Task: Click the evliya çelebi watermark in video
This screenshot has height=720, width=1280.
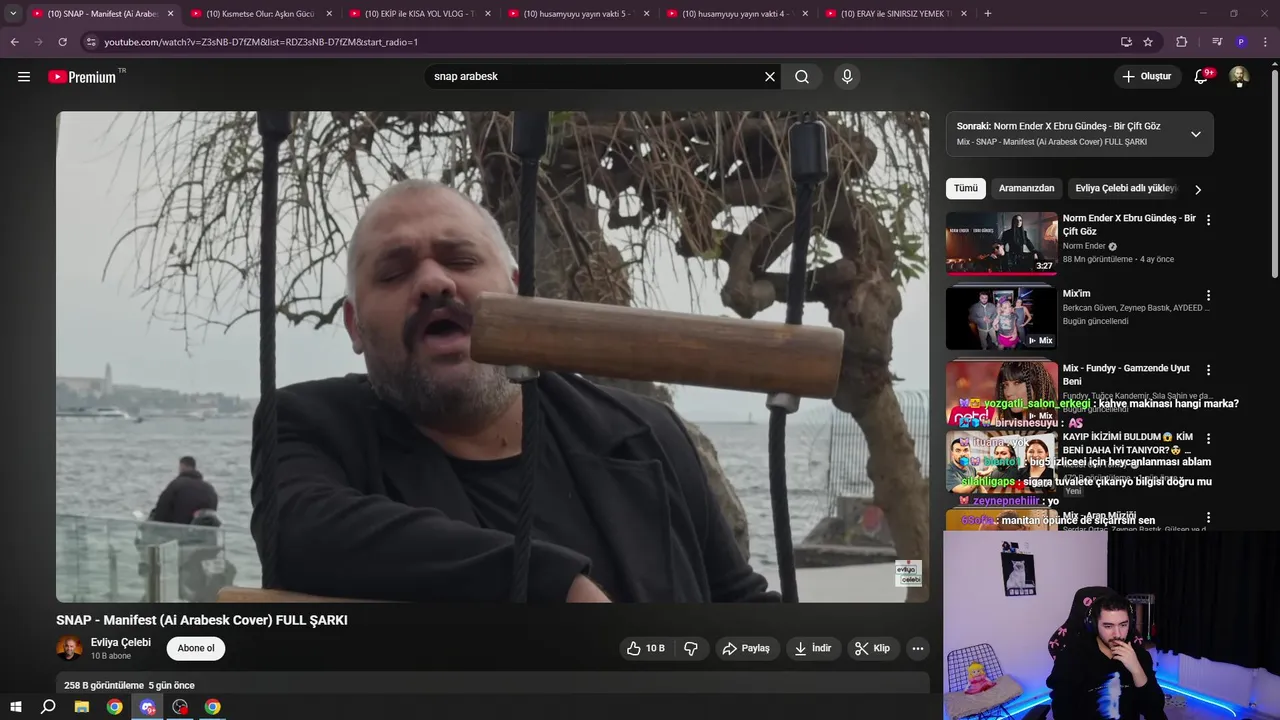Action: coord(908,574)
